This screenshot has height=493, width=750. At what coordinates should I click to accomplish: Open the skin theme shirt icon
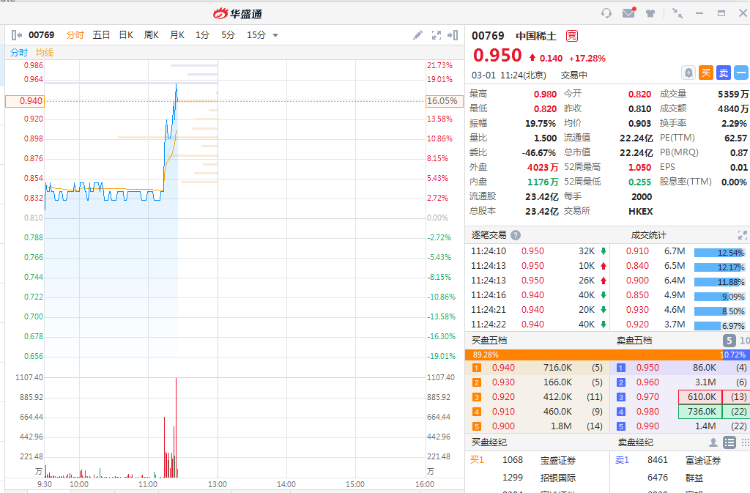652,13
